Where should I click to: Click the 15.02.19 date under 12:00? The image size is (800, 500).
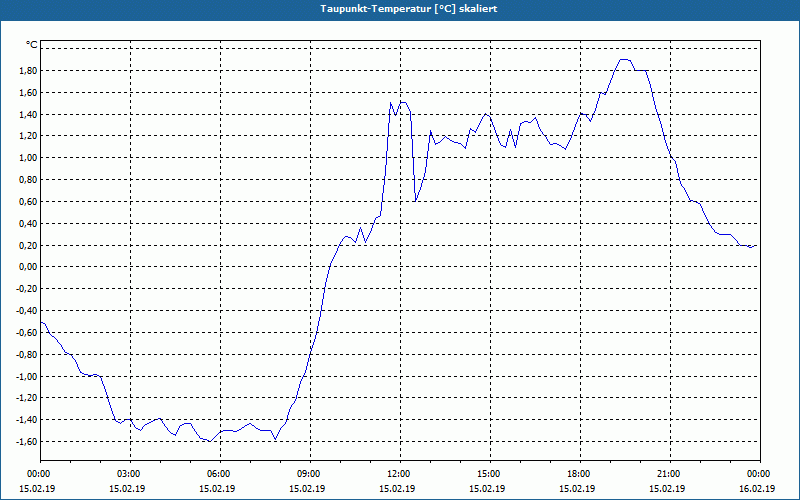tap(397, 488)
